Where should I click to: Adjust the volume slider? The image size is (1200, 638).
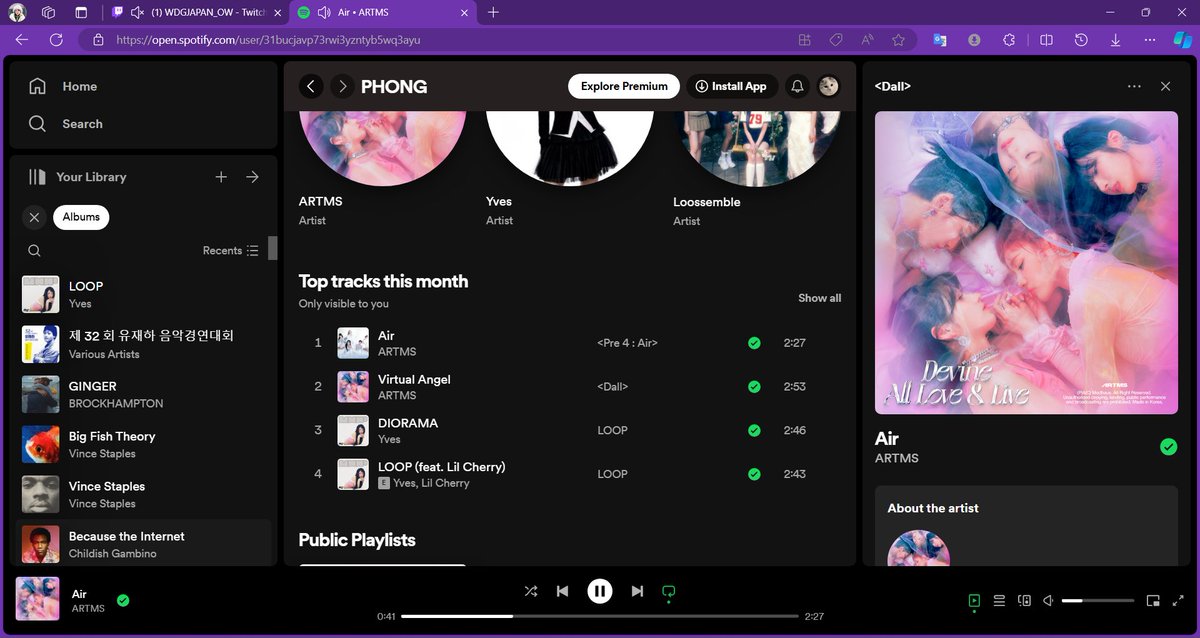tap(1098, 600)
